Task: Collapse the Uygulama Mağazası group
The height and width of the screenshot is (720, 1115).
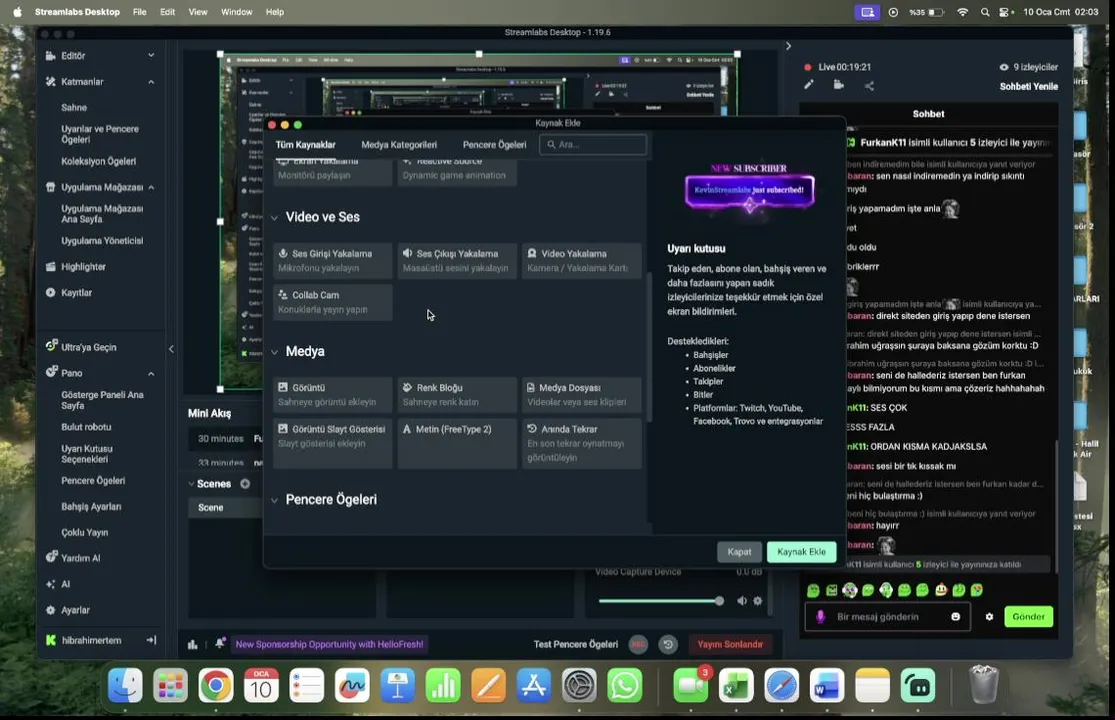Action: click(151, 188)
